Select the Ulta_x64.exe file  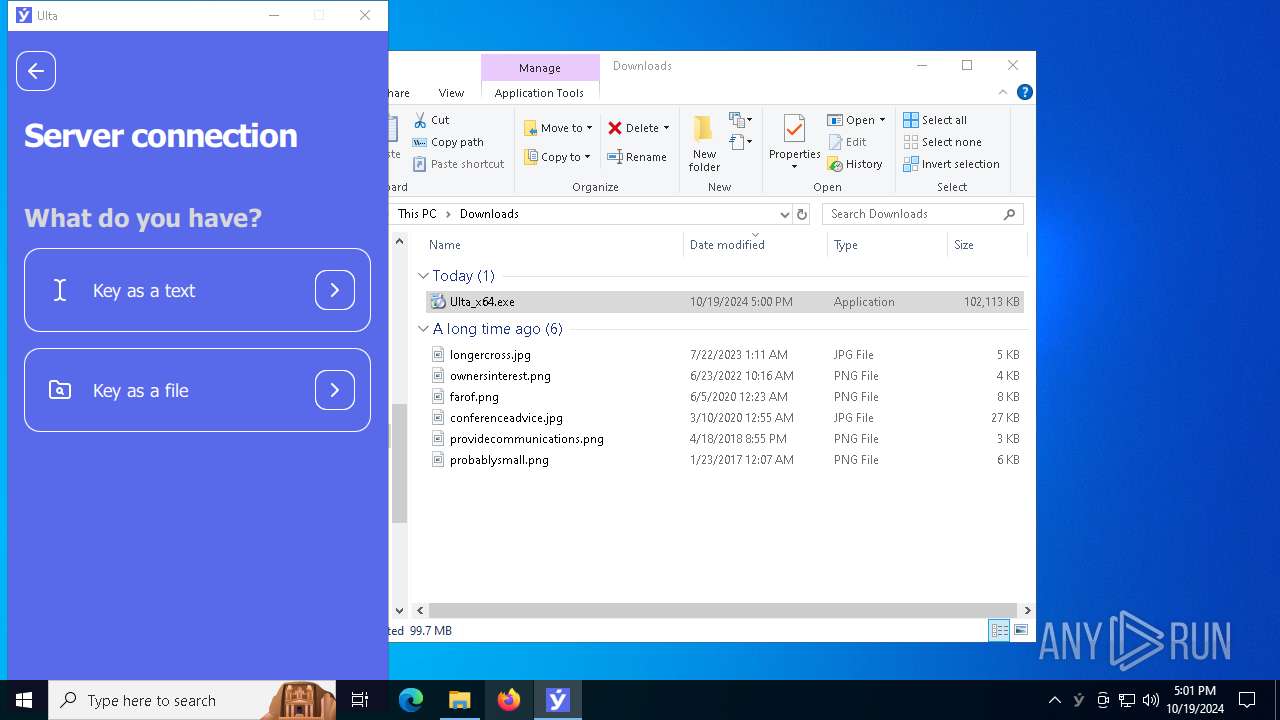click(725, 302)
